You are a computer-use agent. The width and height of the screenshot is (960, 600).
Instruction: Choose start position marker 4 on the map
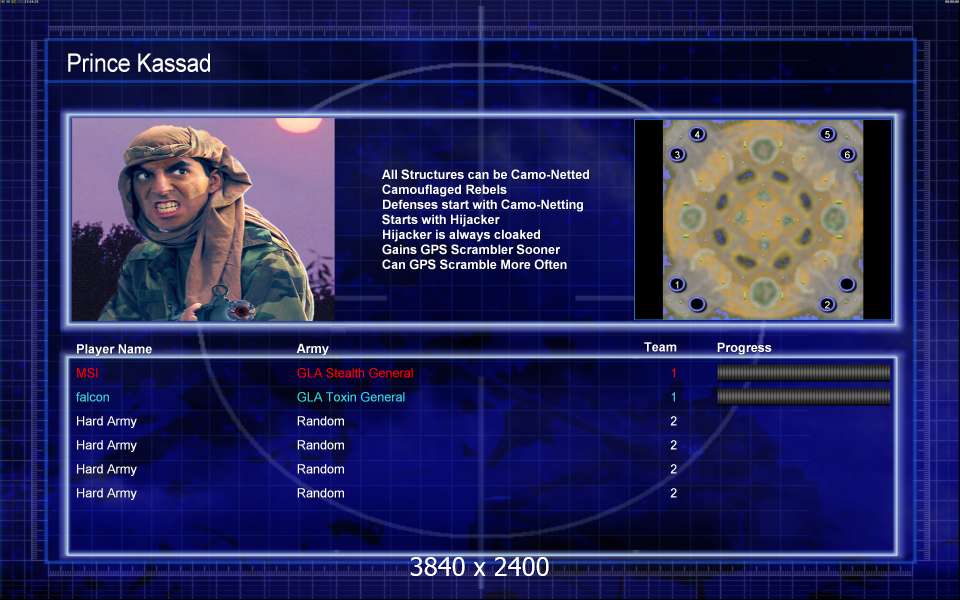tap(697, 134)
